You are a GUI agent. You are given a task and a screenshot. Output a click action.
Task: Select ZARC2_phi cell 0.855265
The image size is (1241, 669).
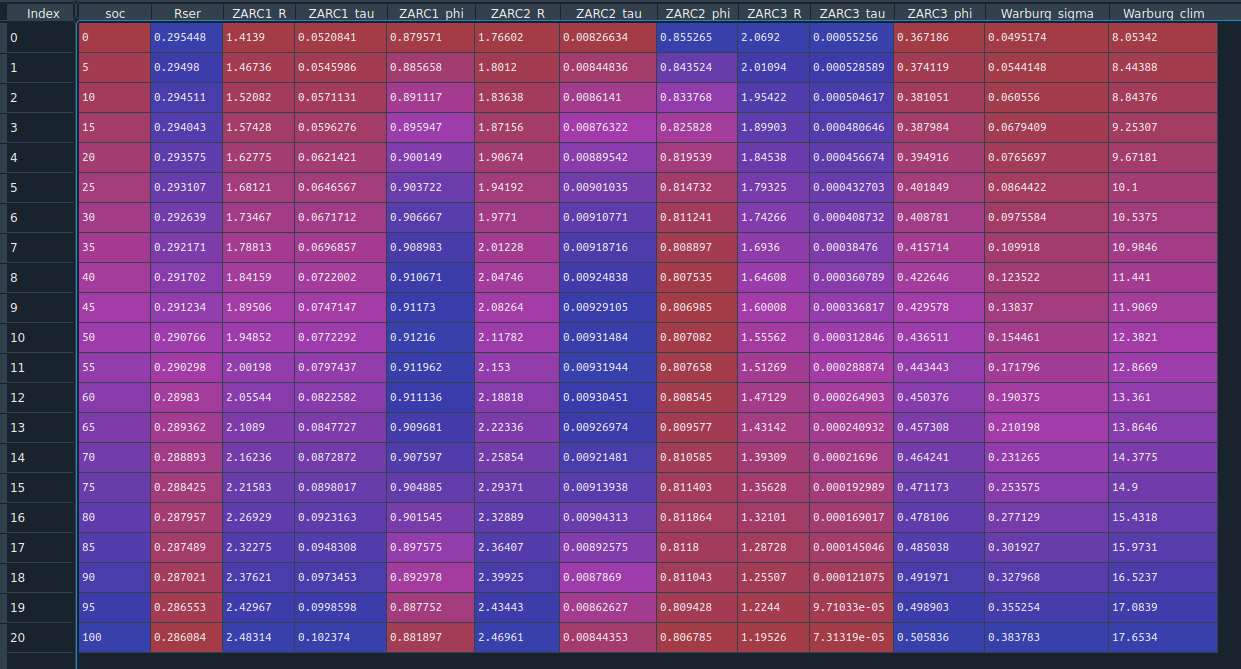coord(697,38)
